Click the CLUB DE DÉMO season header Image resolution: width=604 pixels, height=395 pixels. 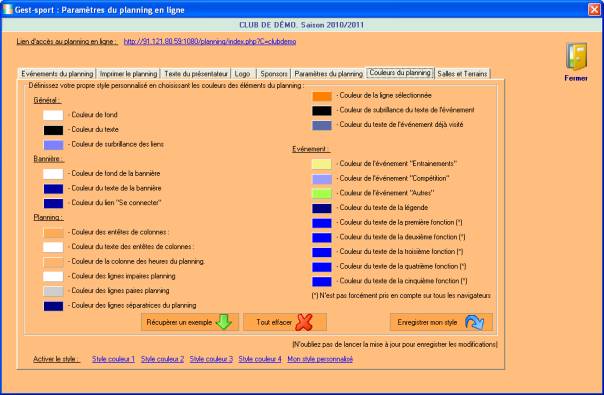click(x=301, y=25)
